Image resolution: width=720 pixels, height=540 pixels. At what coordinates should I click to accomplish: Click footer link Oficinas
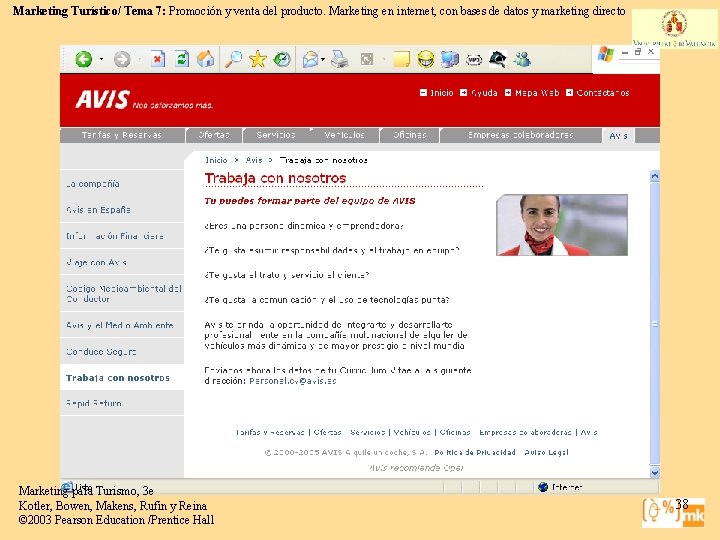pyautogui.click(x=455, y=433)
